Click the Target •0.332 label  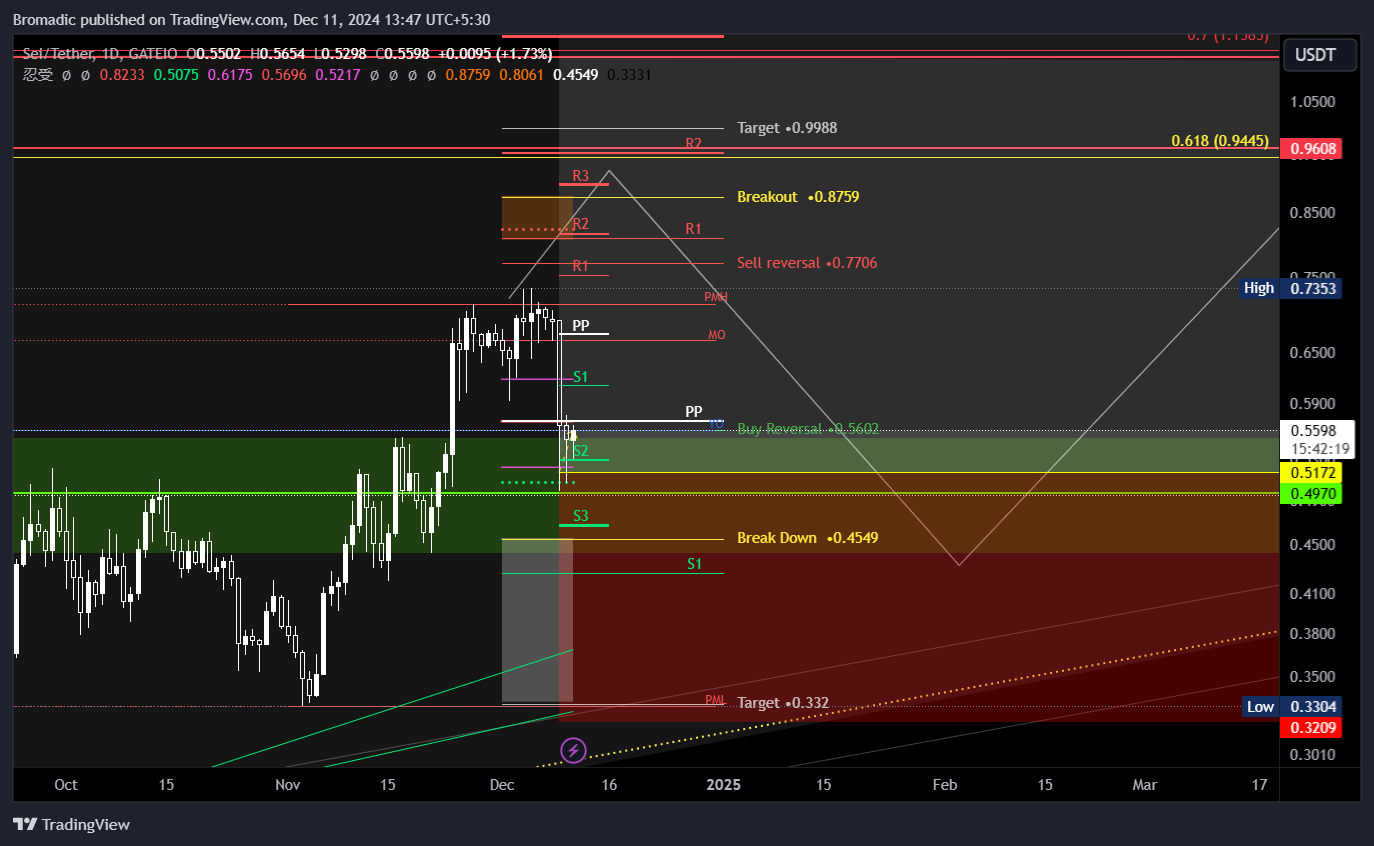[783, 703]
